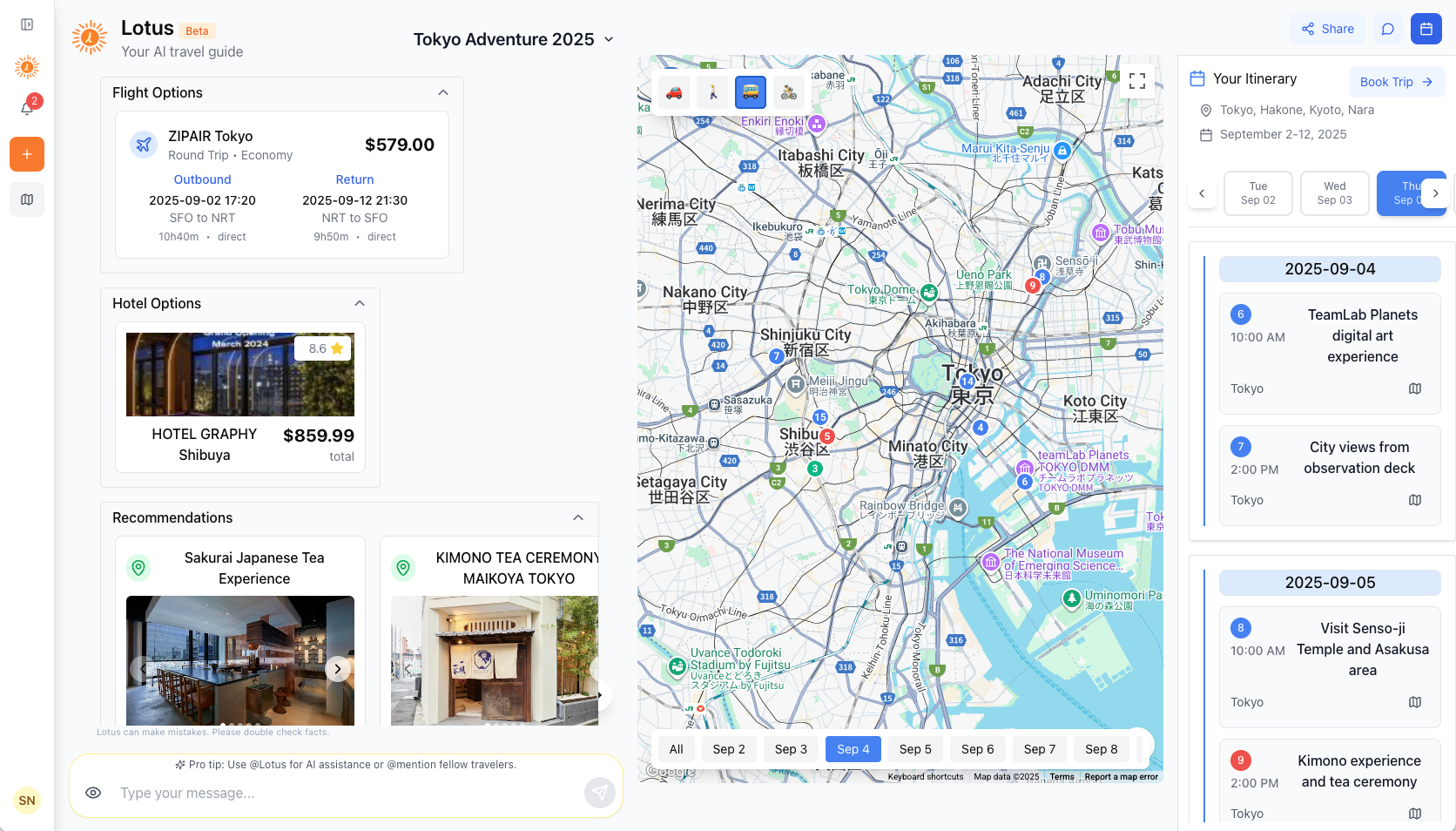Previous photo in Sakurai Tea carousel
Viewport: 1456px width, 831px height.
tap(143, 669)
